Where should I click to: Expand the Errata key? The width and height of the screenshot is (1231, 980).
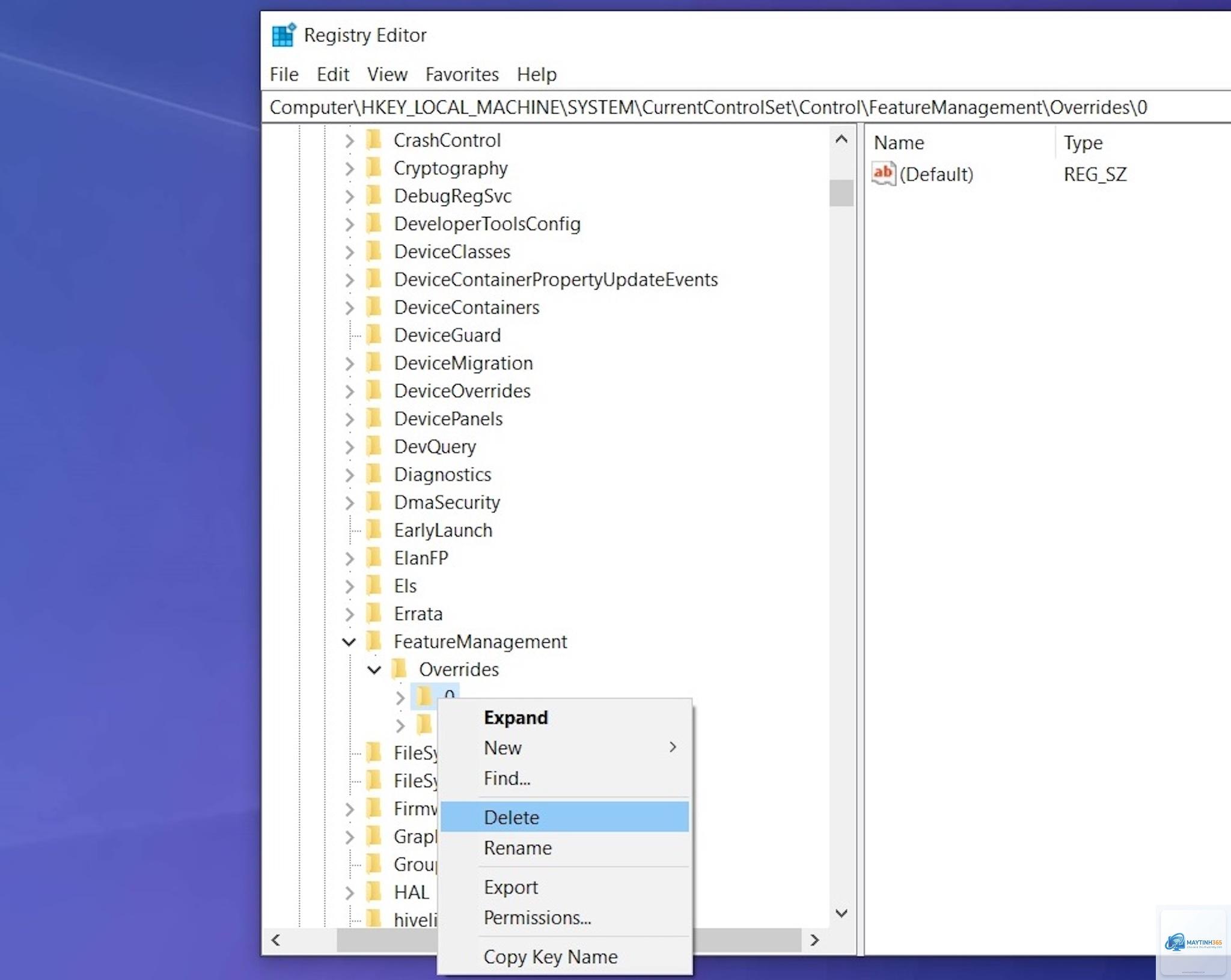tap(350, 614)
